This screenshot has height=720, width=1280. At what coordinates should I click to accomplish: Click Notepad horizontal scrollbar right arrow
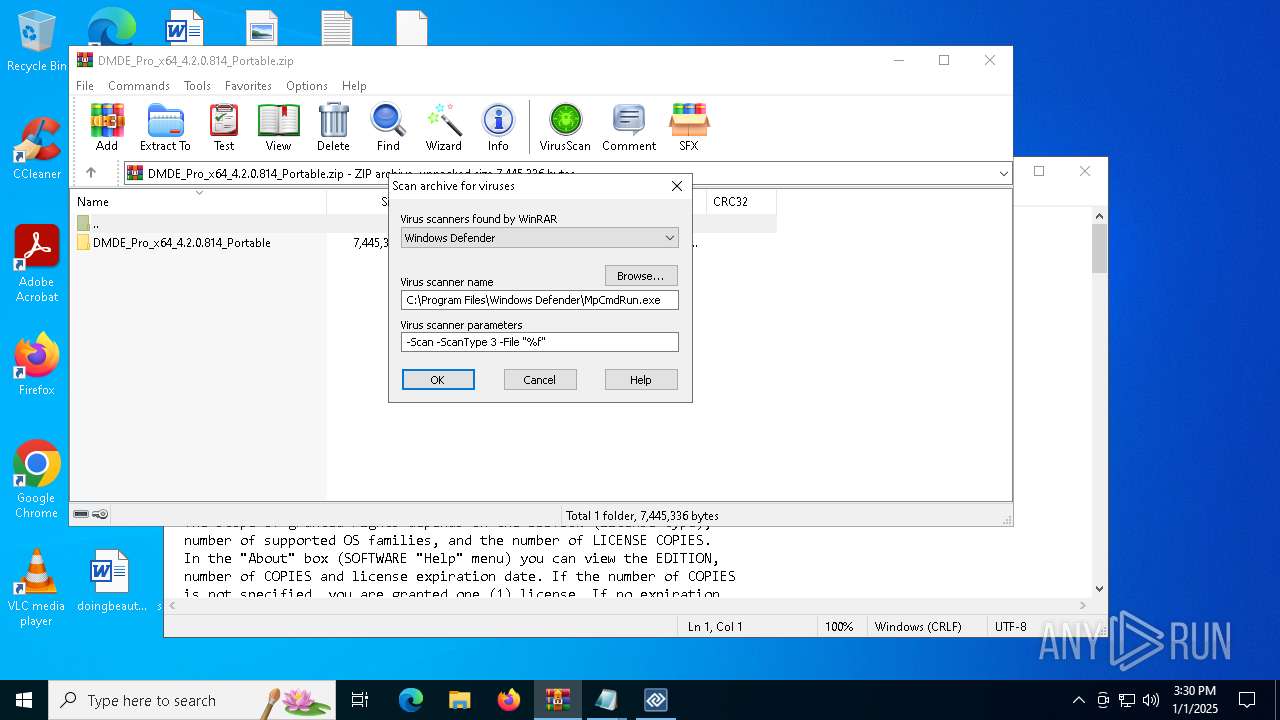click(1082, 606)
